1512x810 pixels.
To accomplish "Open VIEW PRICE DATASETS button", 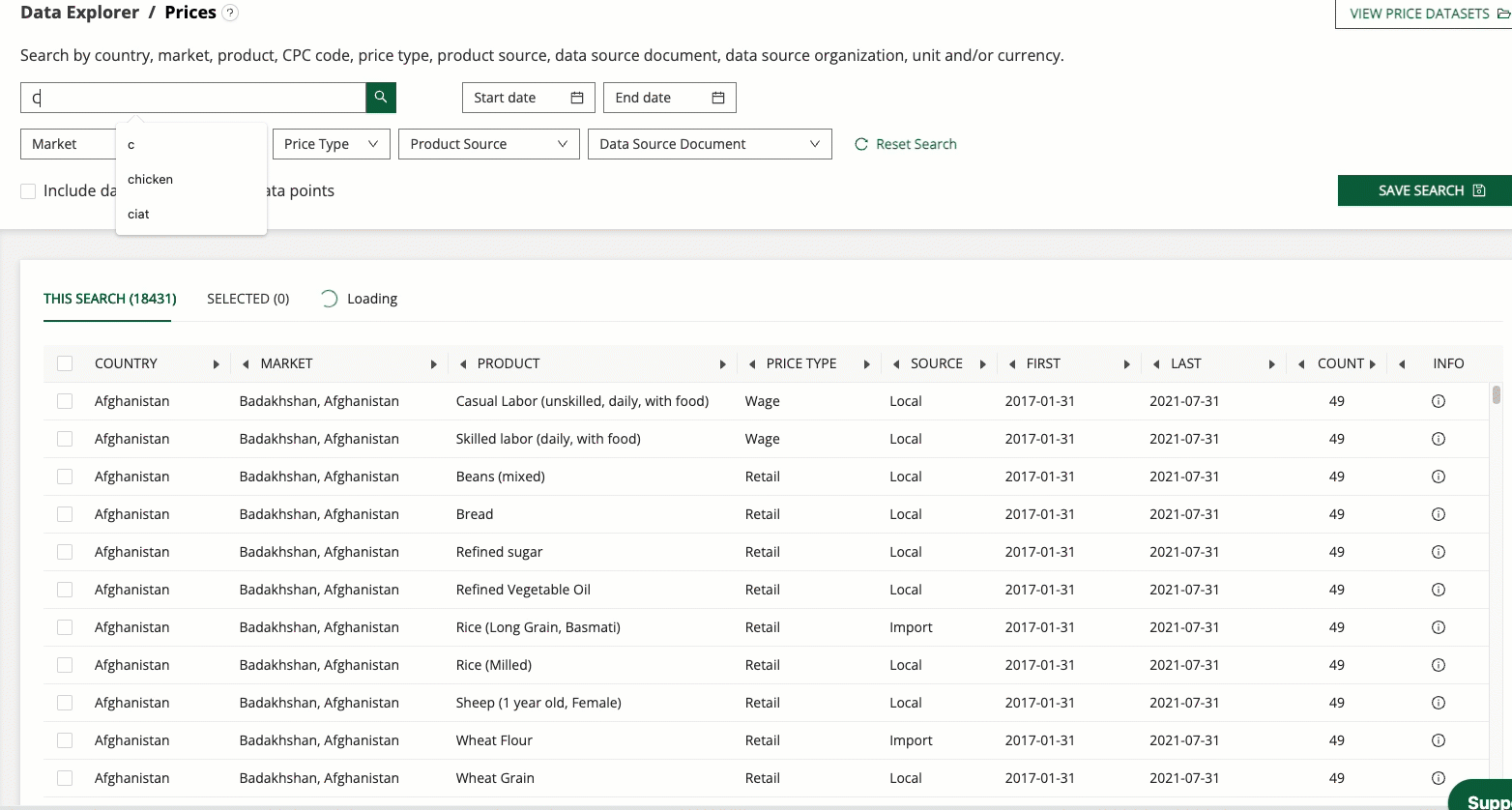I will point(1423,14).
